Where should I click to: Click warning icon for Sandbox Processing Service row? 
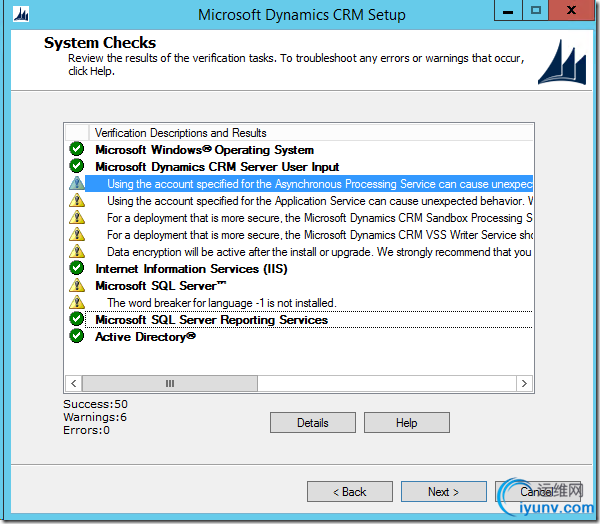(77, 217)
